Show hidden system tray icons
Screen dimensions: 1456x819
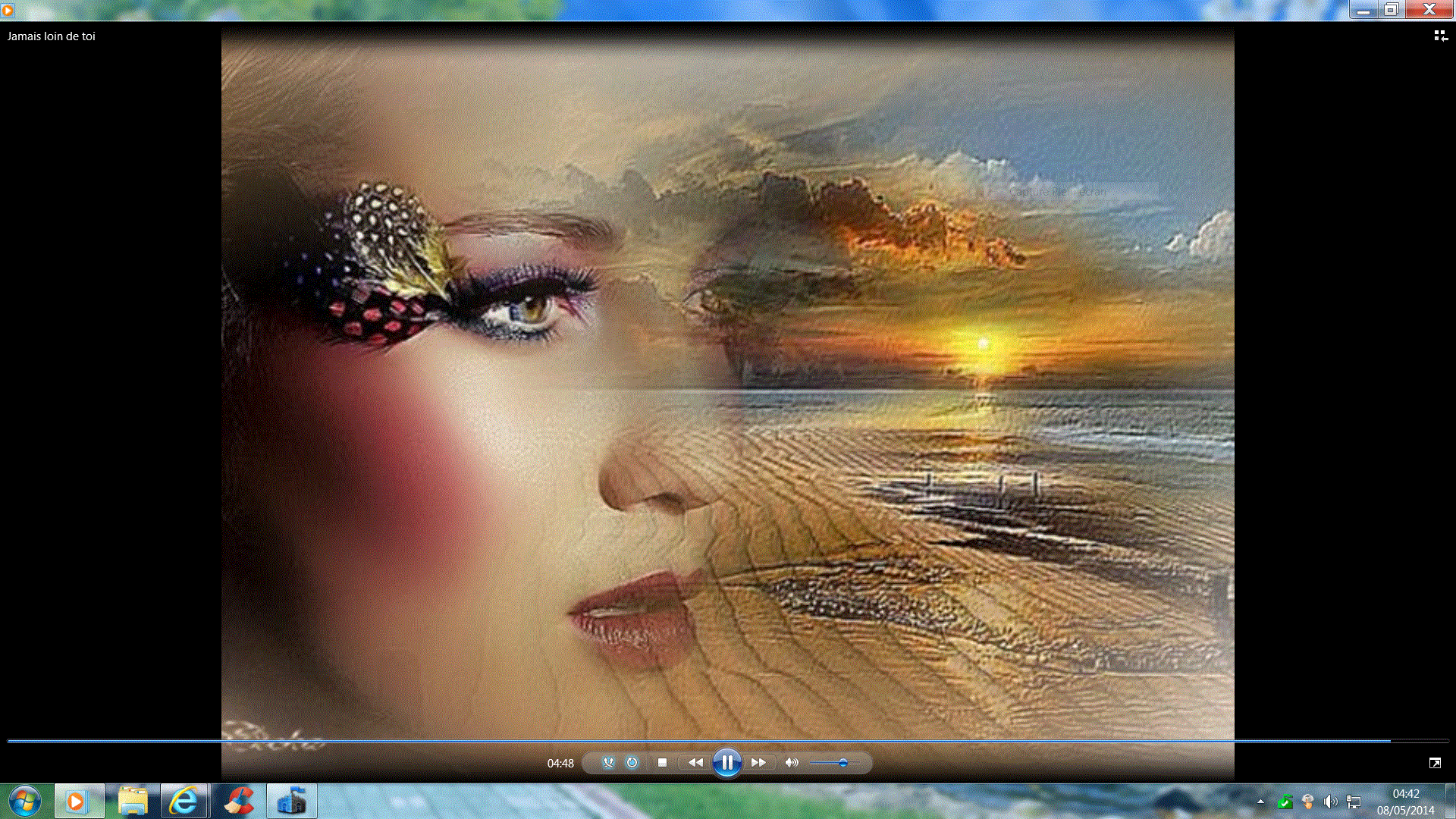click(x=1260, y=802)
